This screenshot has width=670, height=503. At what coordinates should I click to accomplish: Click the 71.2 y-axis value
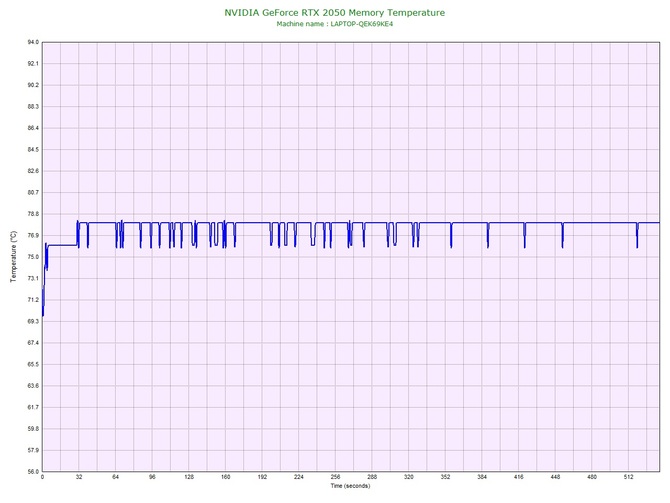click(x=33, y=300)
